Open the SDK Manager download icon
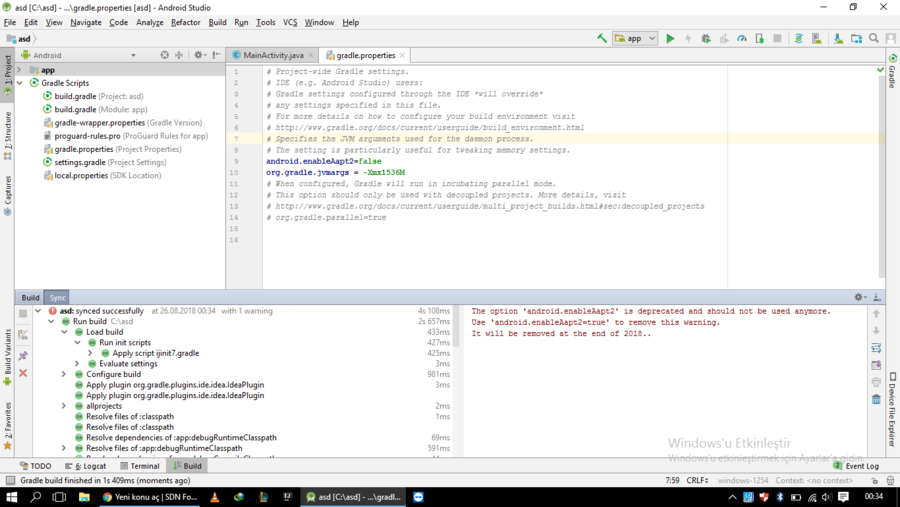 (x=838, y=38)
